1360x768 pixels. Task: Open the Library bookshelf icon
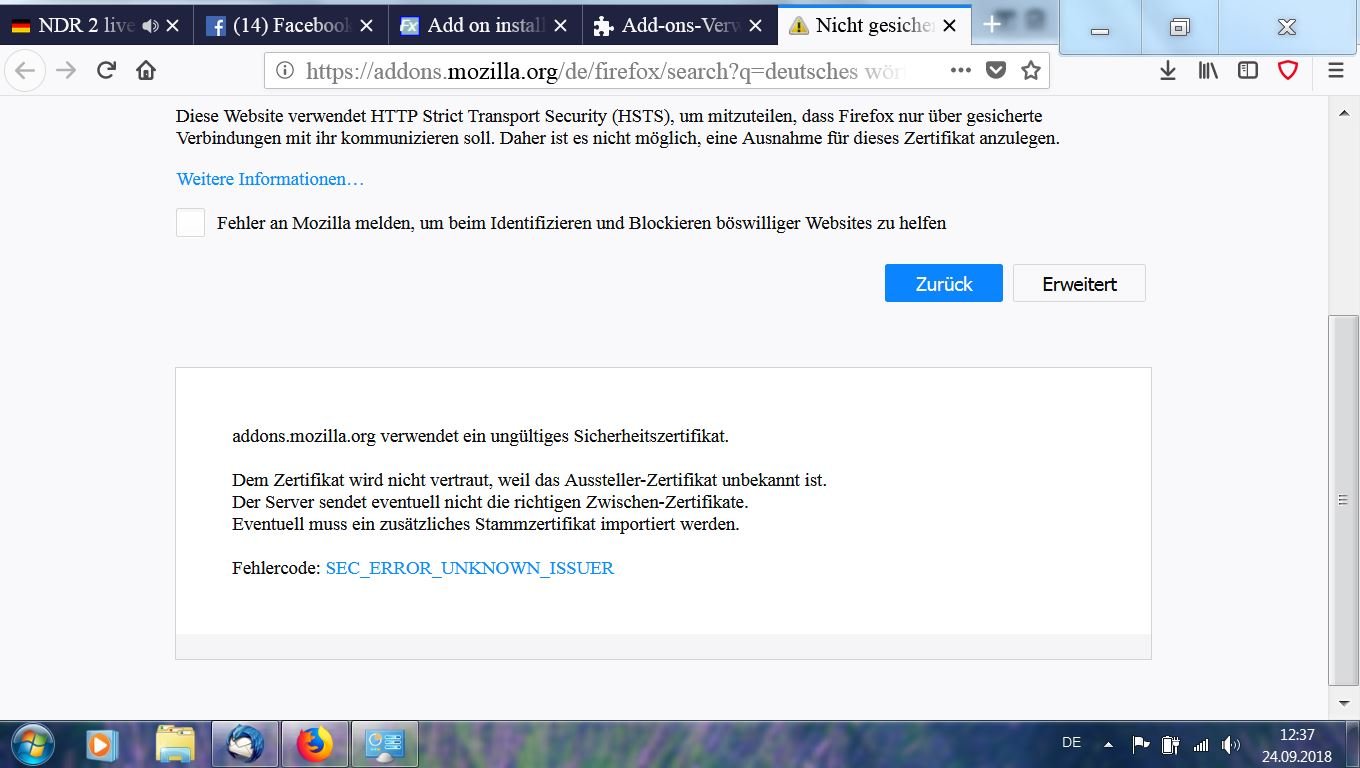coord(1208,70)
